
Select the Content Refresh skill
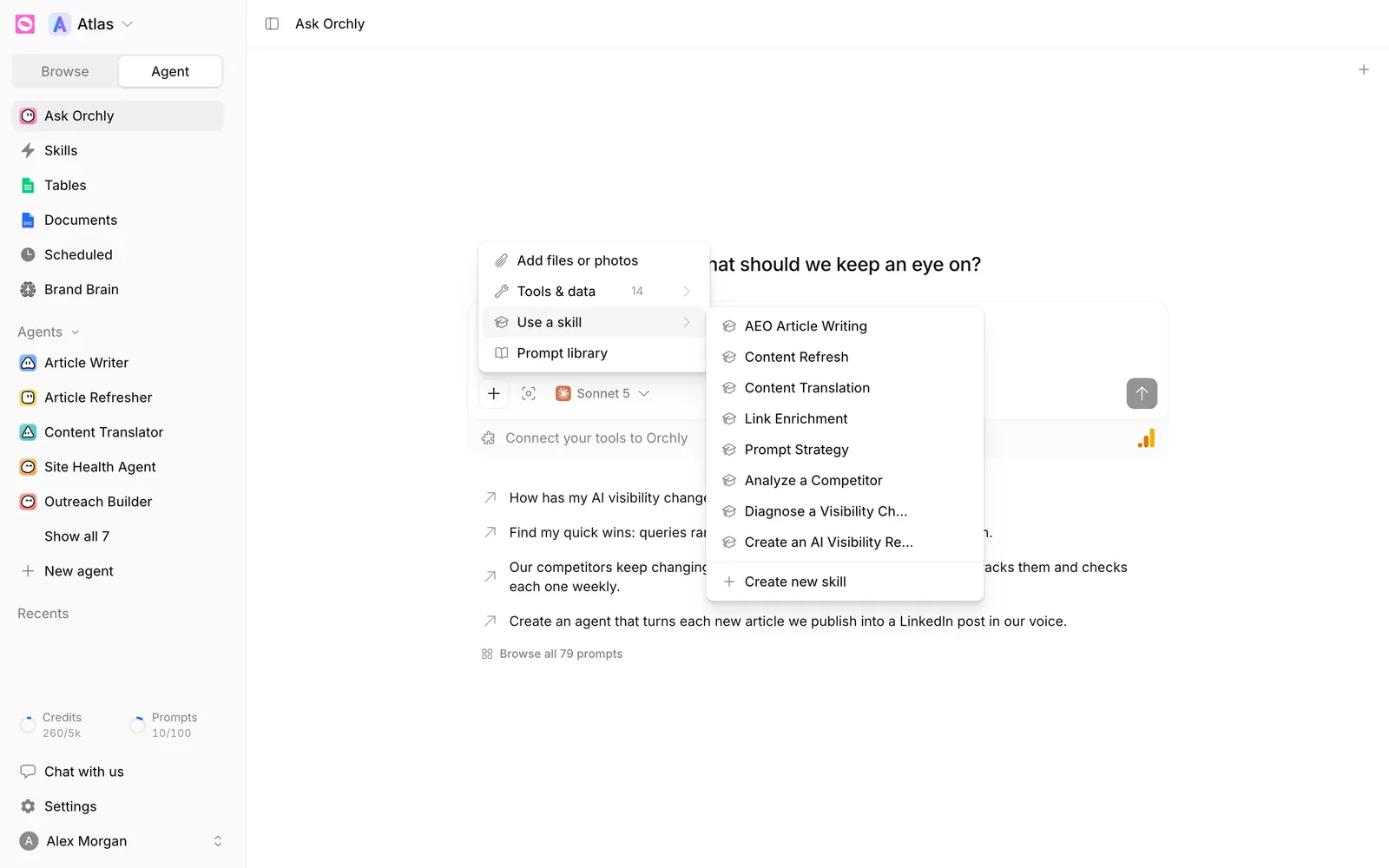pos(845,357)
